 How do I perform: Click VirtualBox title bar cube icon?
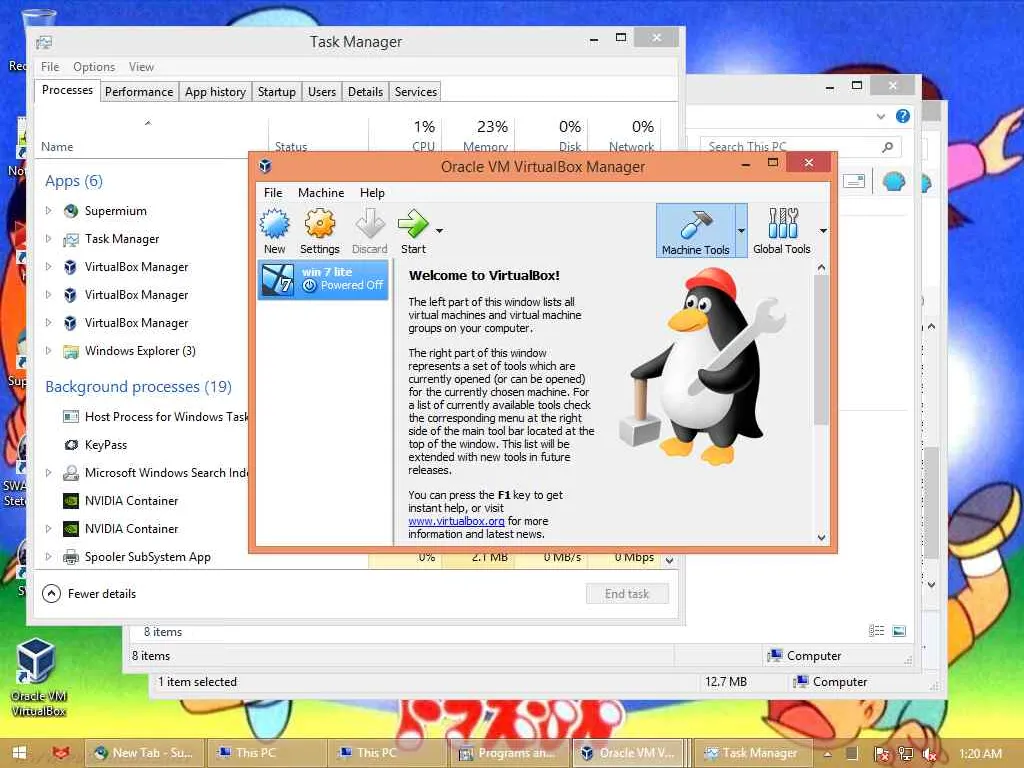pyautogui.click(x=265, y=166)
